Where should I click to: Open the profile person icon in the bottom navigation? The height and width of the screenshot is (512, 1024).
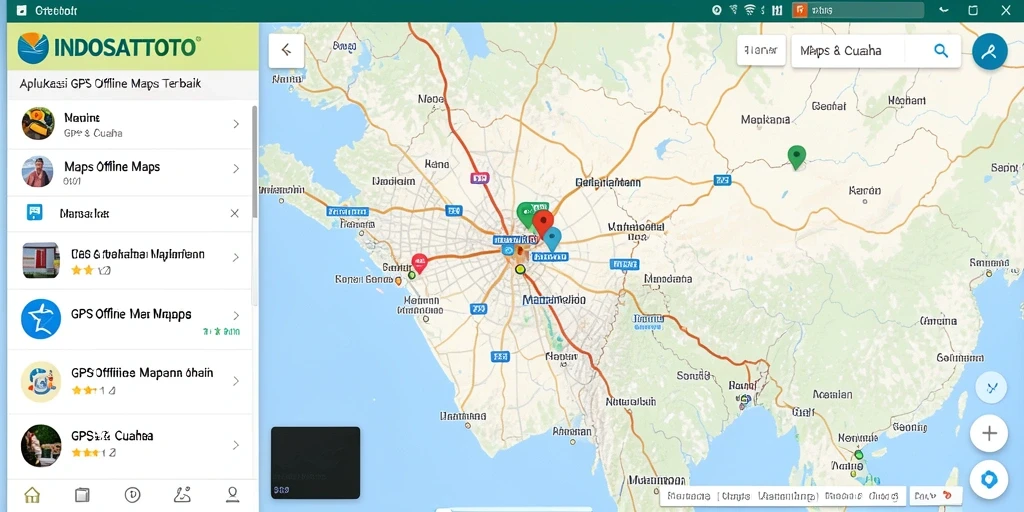[x=232, y=494]
